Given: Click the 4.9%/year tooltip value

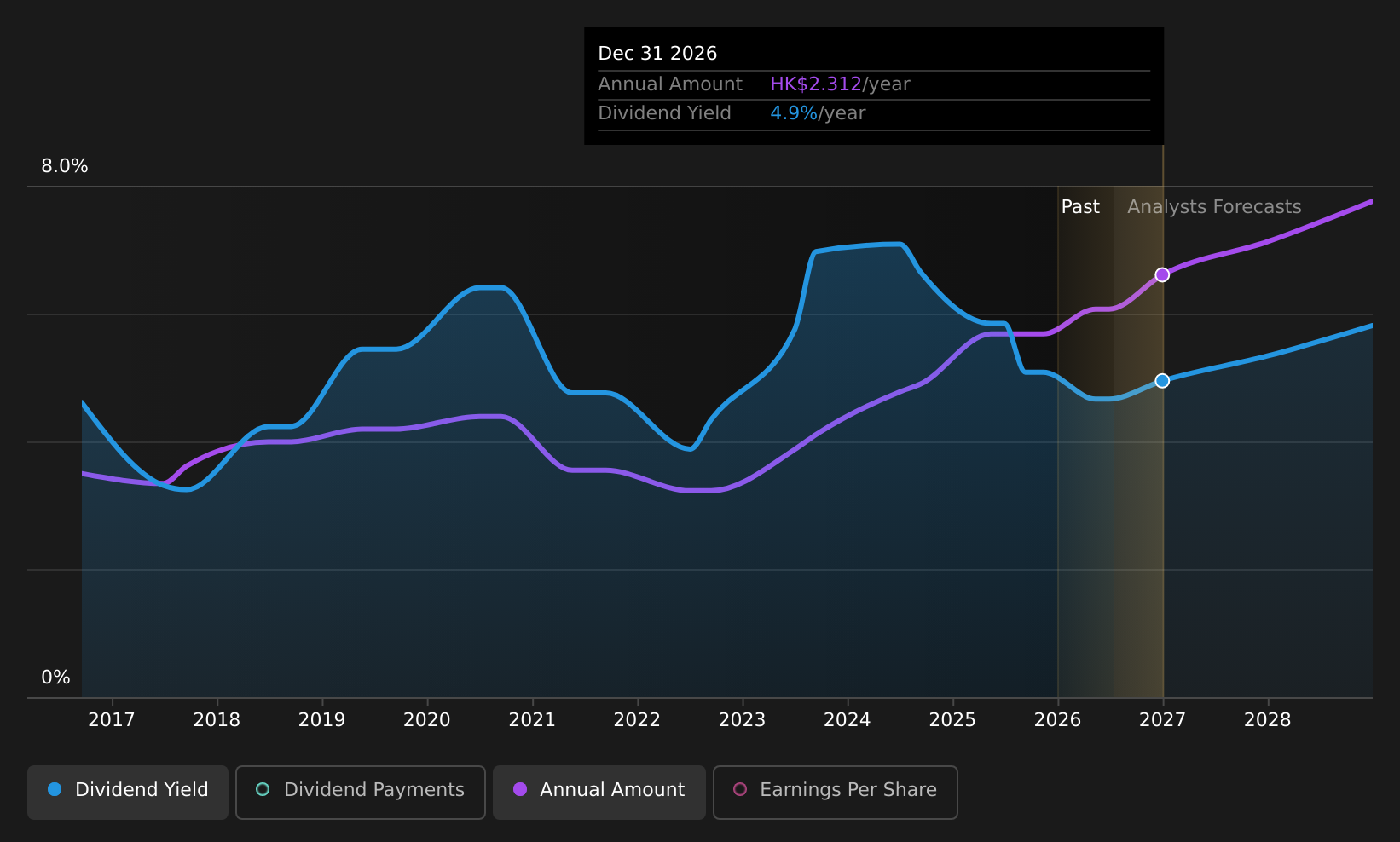Looking at the screenshot, I should point(818,113).
